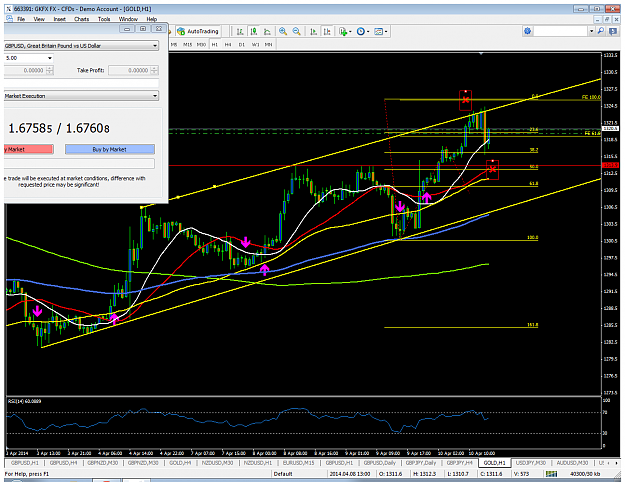Select the M30 timeframe
This screenshot has width=625, height=482.
[x=201, y=45]
